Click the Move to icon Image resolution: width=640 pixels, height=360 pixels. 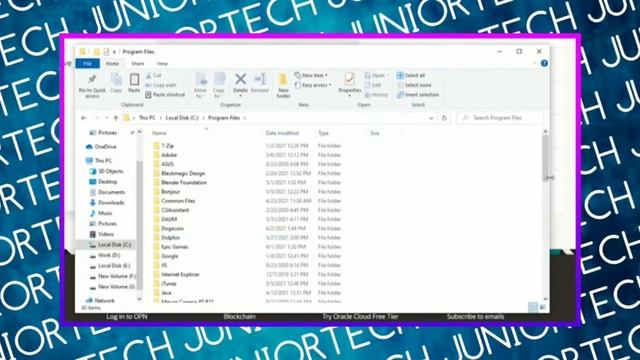pos(200,79)
